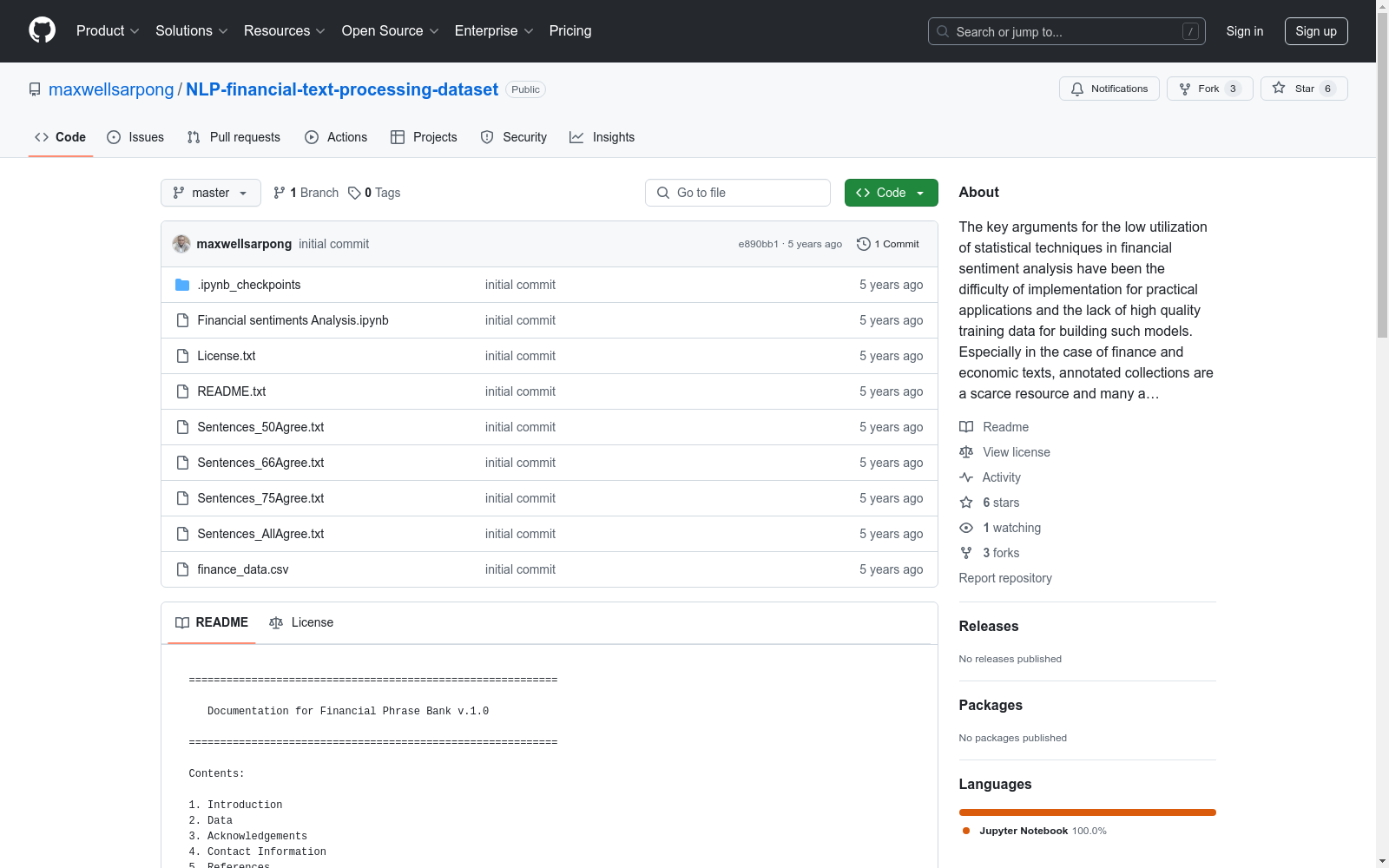Viewport: 1389px width, 868px height.
Task: Click the orange language bar
Action: pos(1088,812)
